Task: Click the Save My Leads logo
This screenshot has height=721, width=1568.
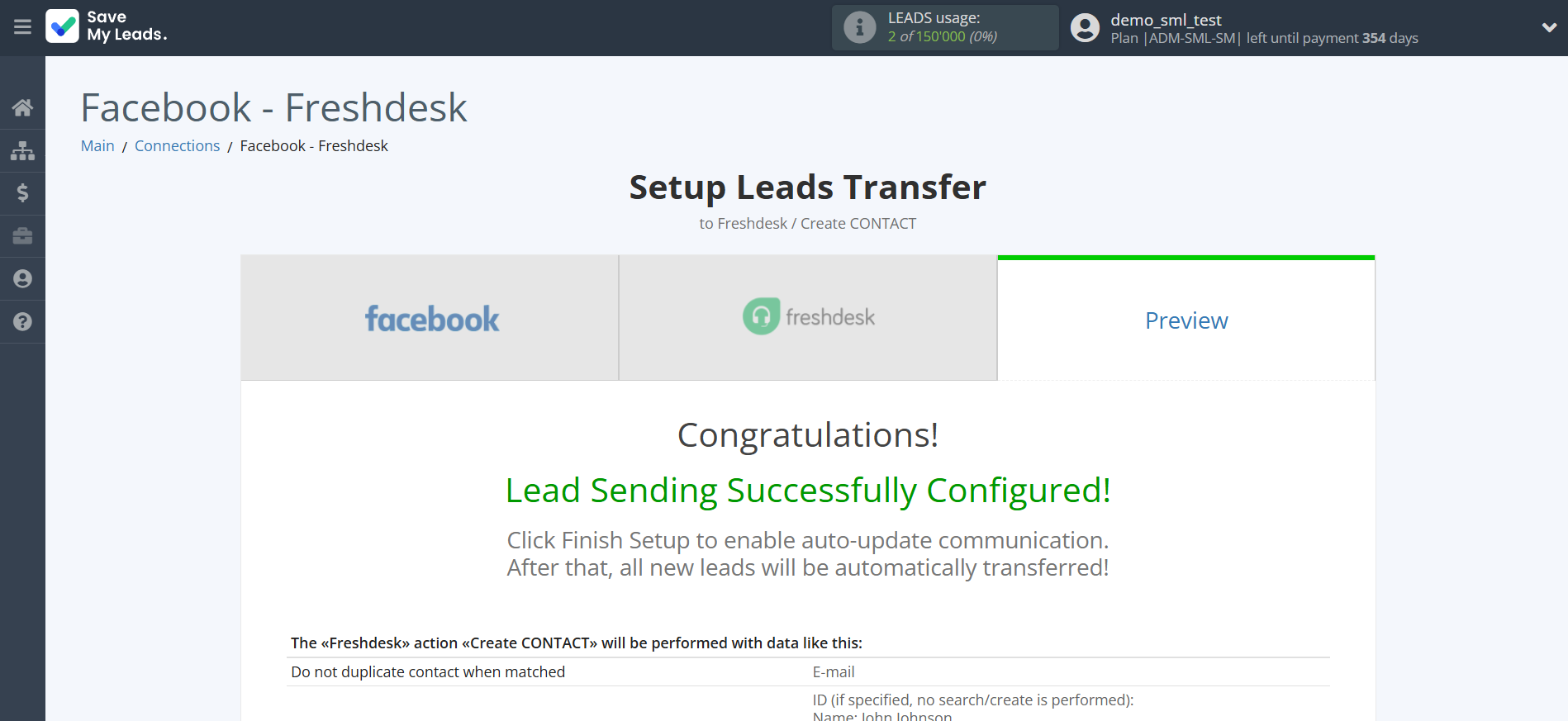Action: click(107, 26)
